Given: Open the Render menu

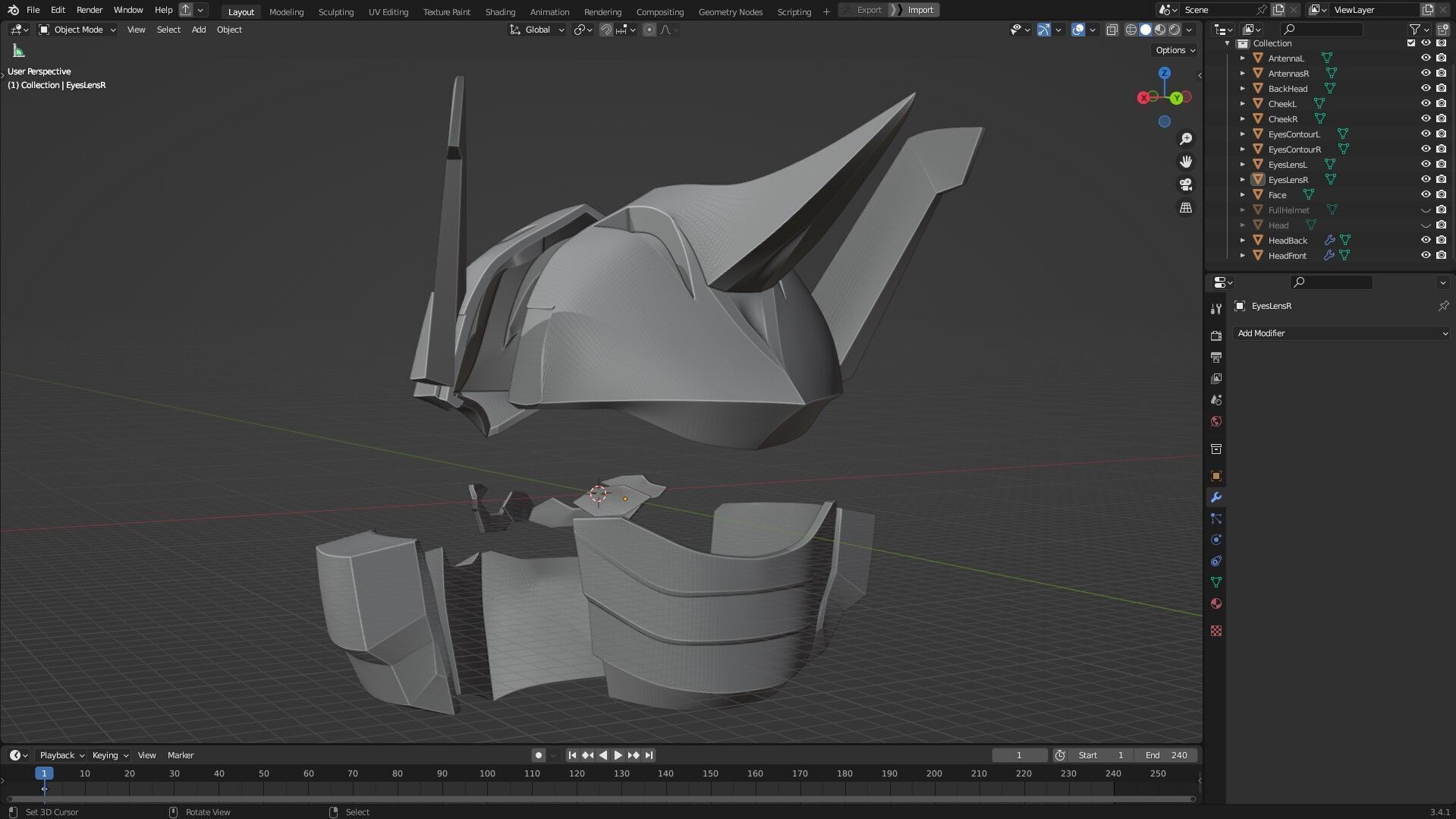Looking at the screenshot, I should tap(90, 10).
